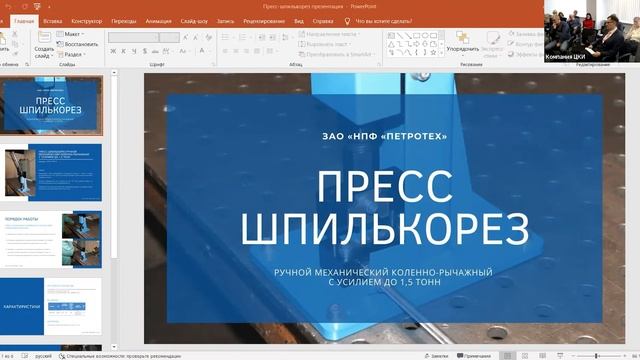640x360 pixels.
Task: Click the Восстановить reset button
Action: coord(77,44)
